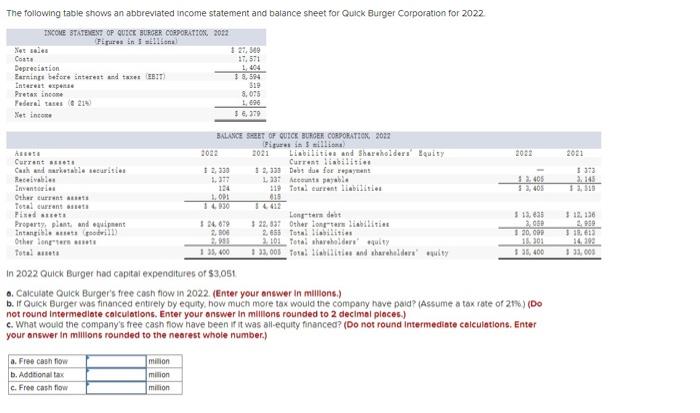Click the Inventories 2022 value 124

(224, 188)
